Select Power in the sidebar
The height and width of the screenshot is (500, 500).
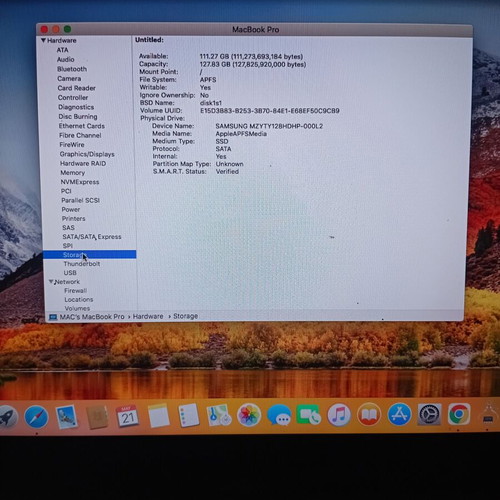click(71, 210)
